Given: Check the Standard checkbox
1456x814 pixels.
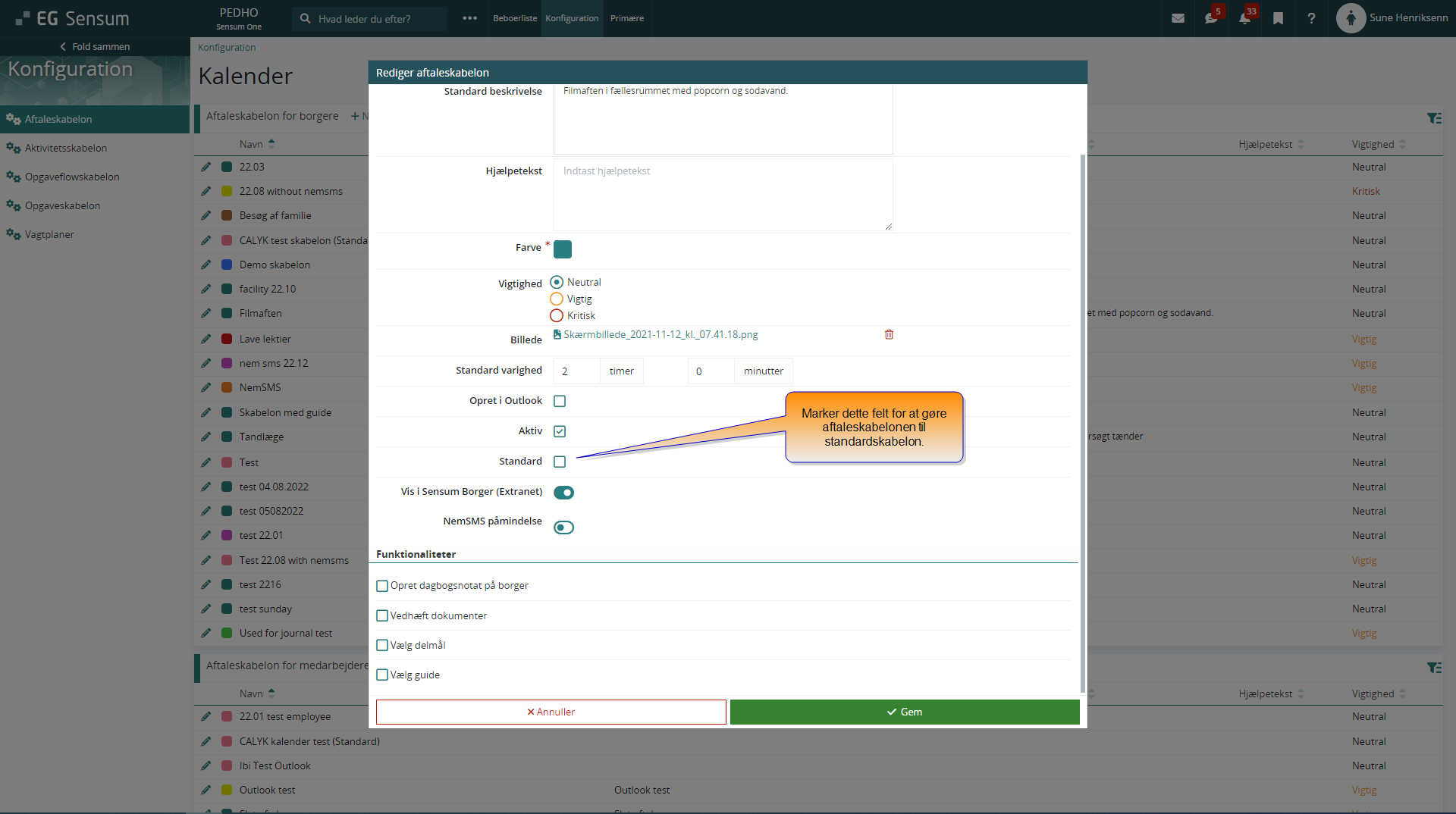Looking at the screenshot, I should click(560, 462).
